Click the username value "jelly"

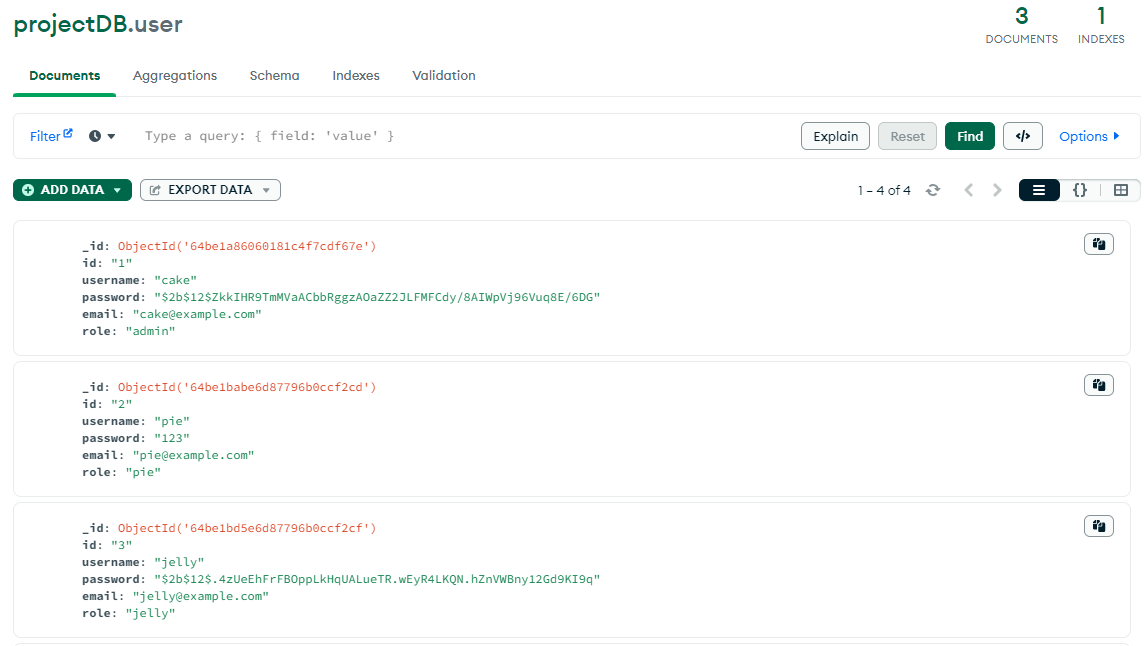179,562
